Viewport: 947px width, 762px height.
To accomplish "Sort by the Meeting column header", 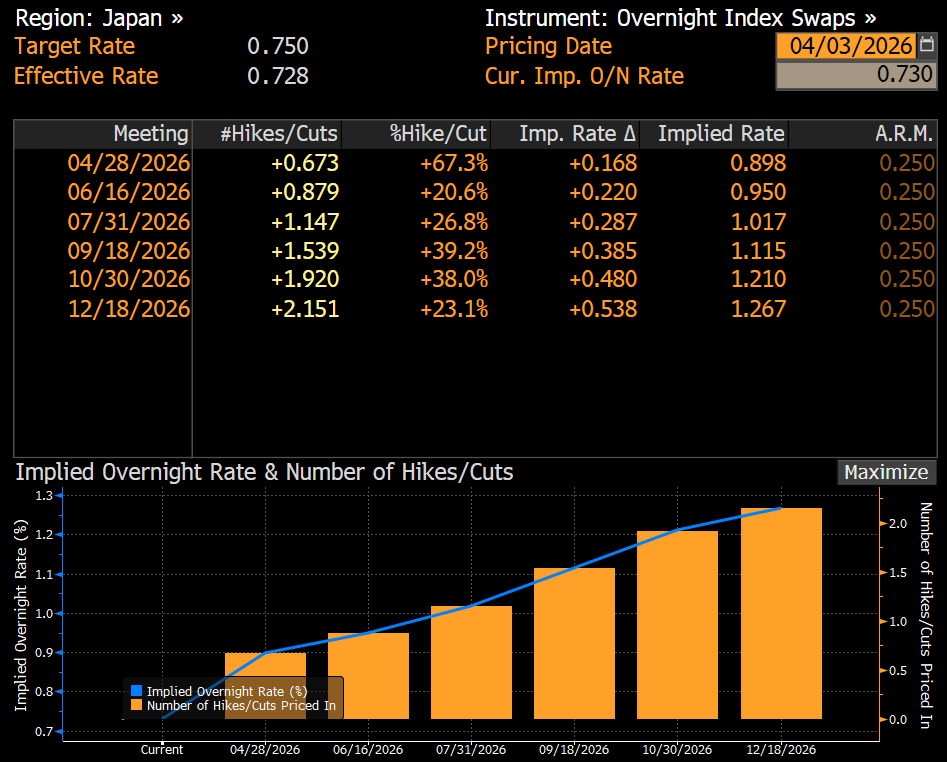I will [x=151, y=133].
